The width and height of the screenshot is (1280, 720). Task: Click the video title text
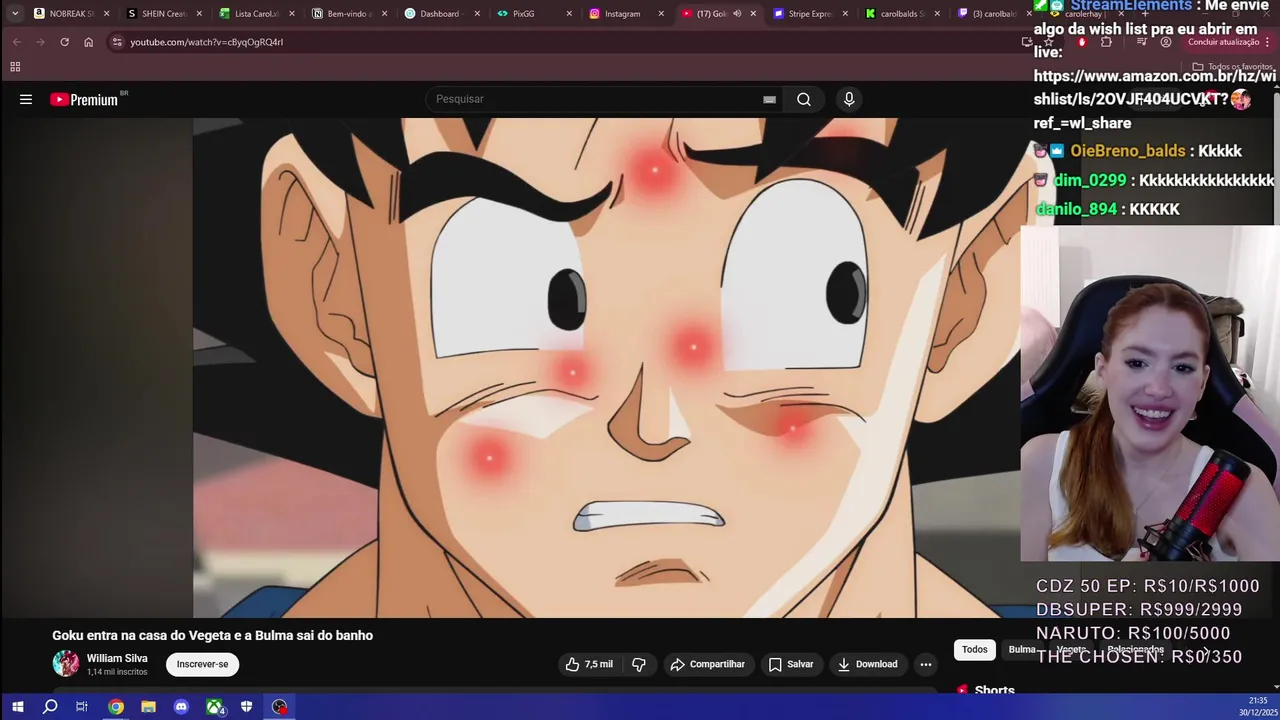point(212,635)
